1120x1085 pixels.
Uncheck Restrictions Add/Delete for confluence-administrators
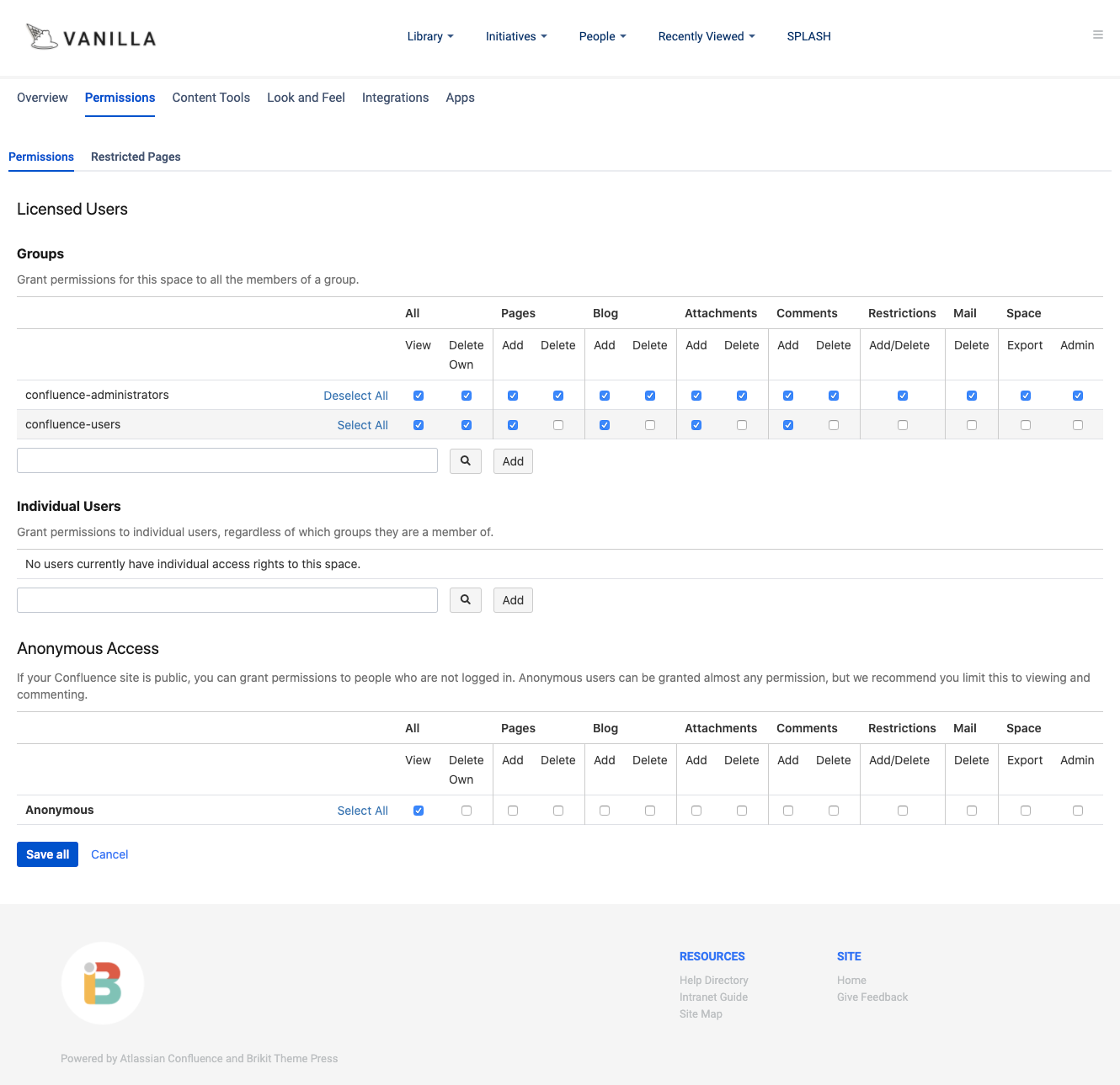903,396
